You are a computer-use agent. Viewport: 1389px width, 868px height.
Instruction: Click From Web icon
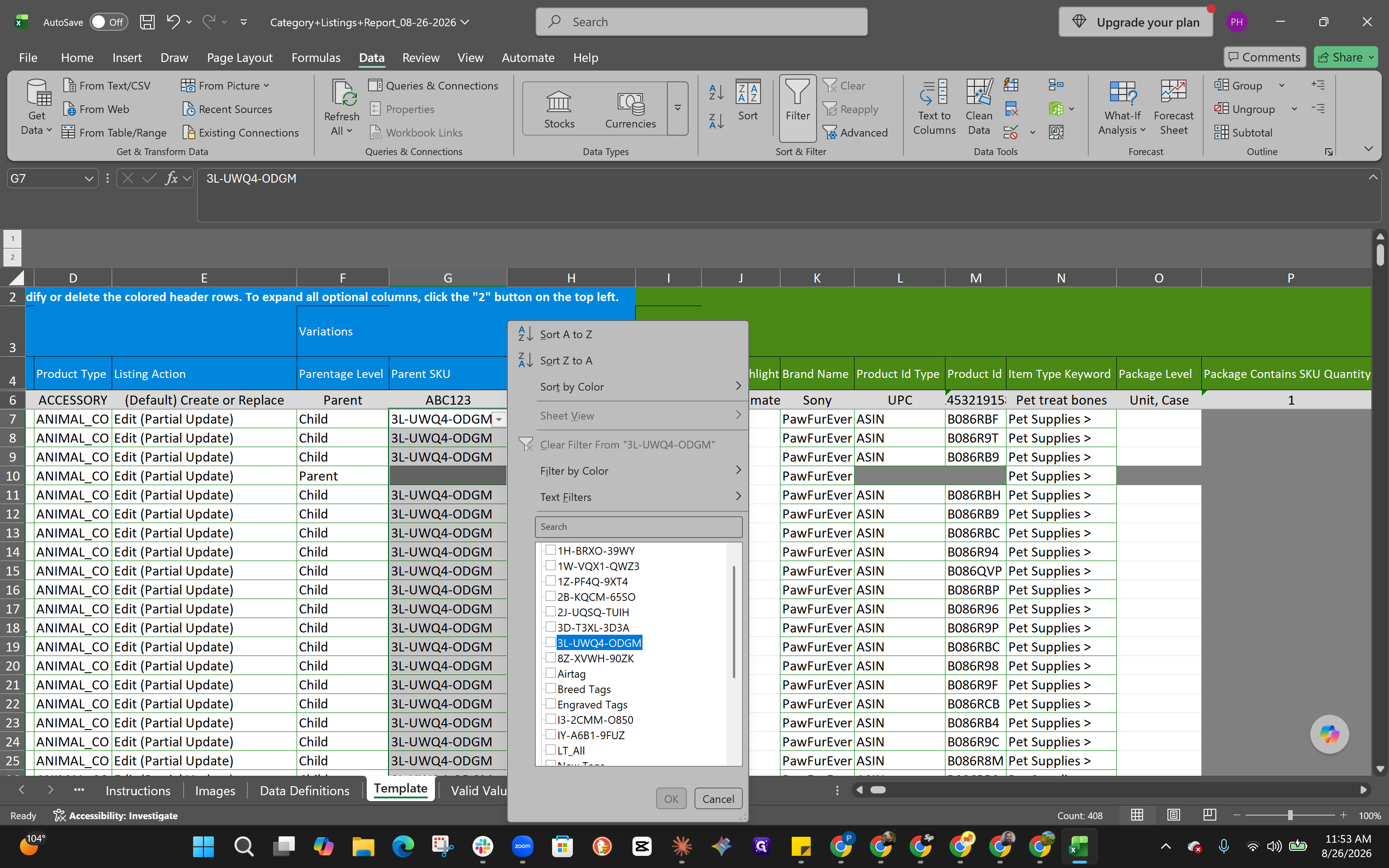[70, 109]
